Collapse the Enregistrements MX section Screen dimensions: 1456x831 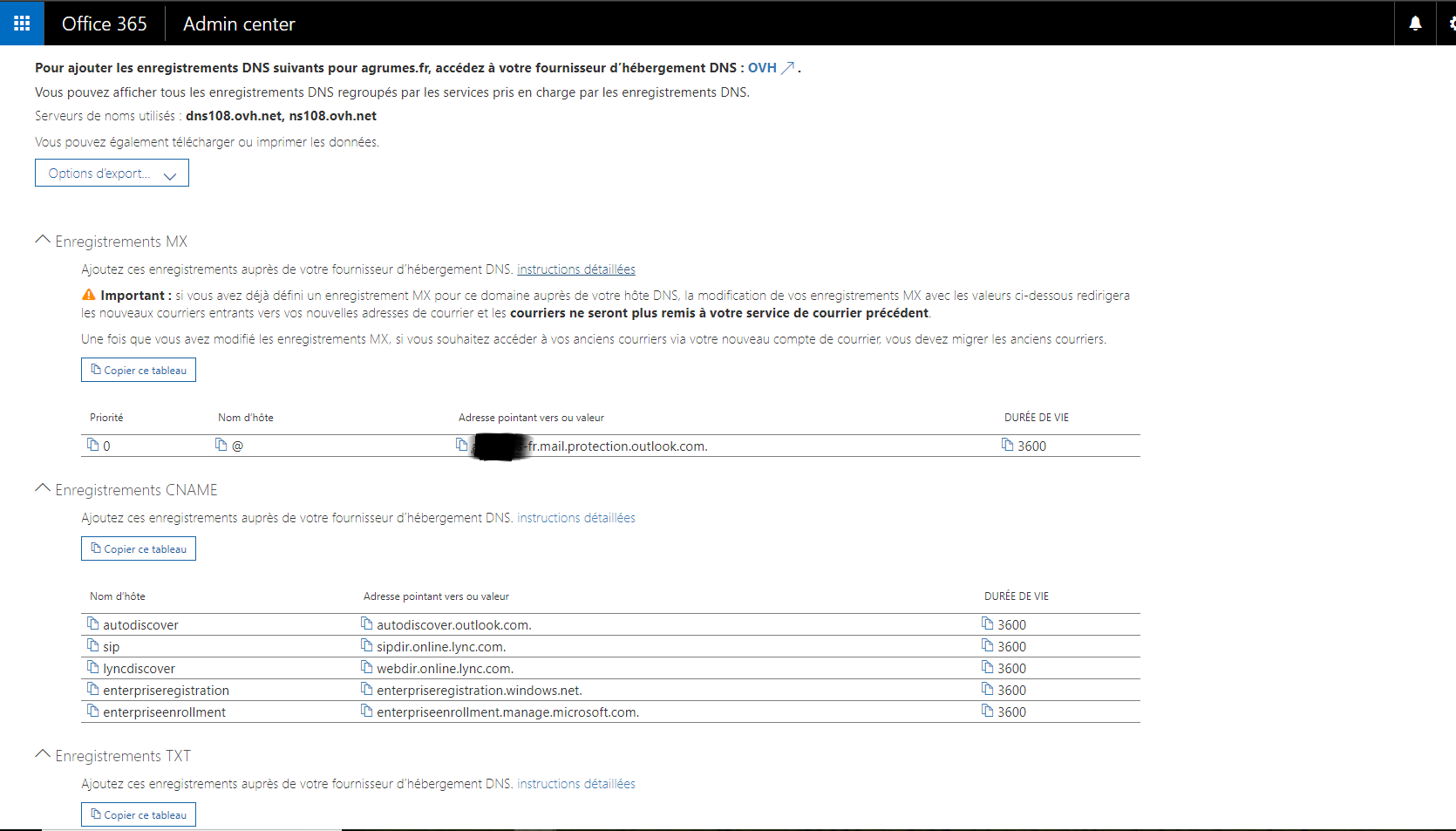[x=42, y=240]
